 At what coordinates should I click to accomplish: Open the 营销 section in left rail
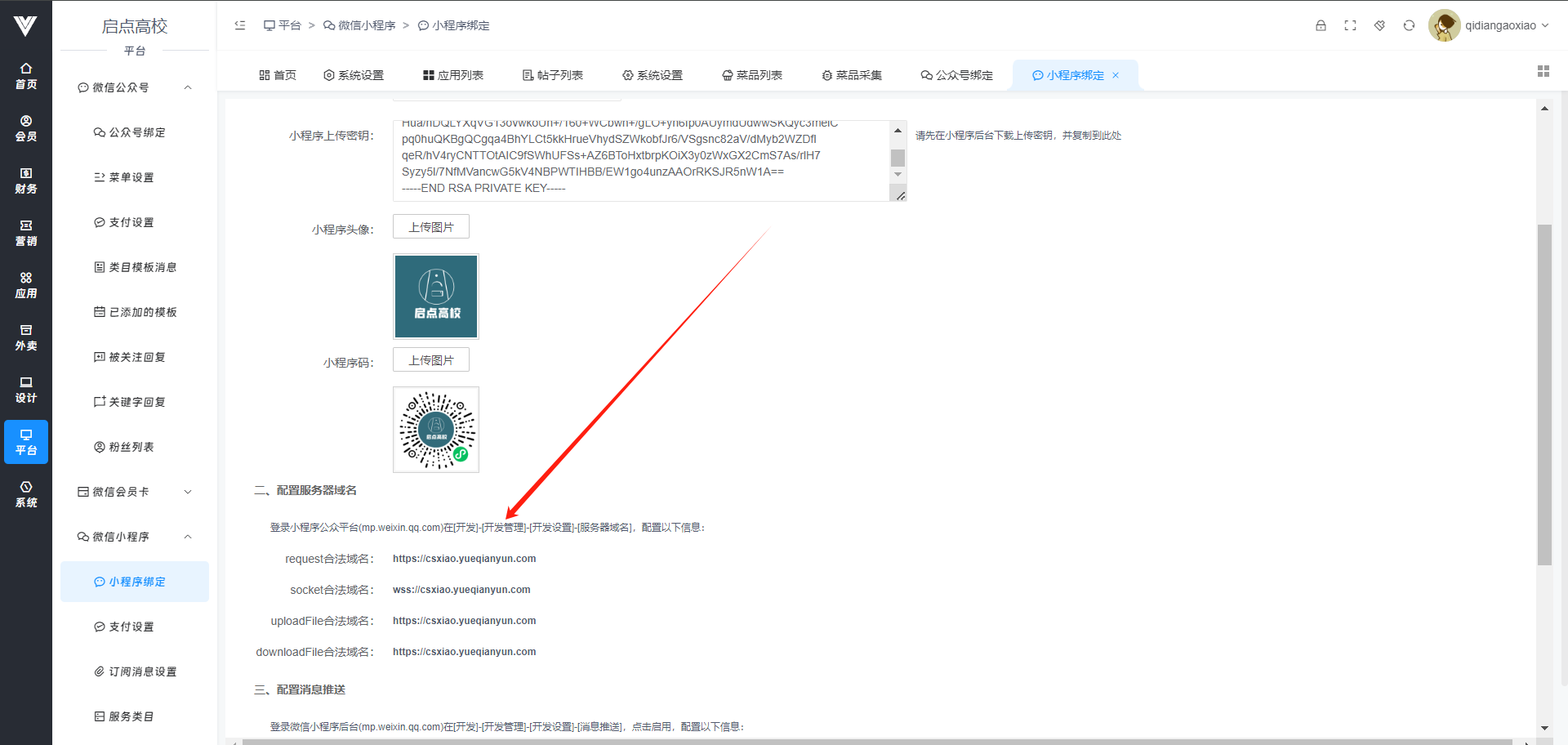[26, 233]
